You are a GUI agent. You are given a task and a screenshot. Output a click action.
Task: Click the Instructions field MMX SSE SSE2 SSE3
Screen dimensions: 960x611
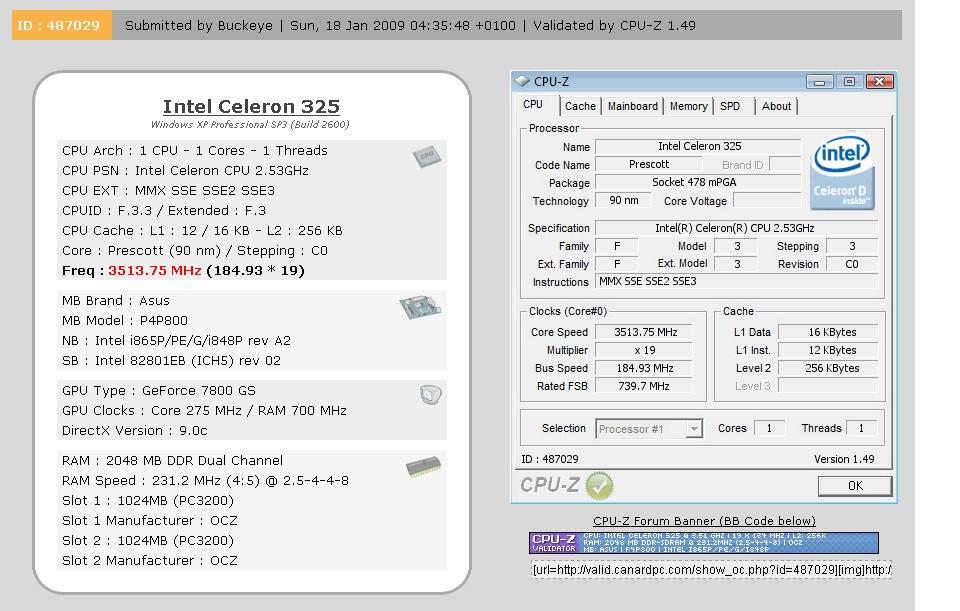[x=737, y=282]
